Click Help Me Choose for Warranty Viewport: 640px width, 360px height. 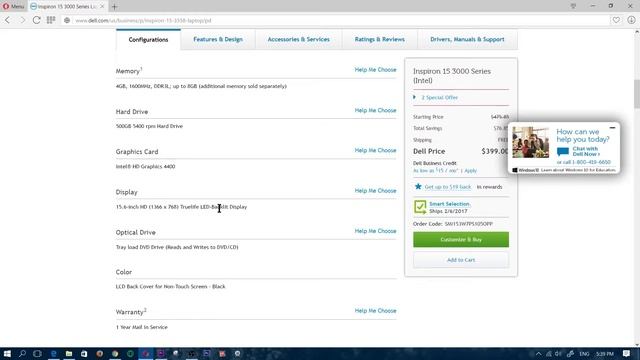(x=375, y=311)
